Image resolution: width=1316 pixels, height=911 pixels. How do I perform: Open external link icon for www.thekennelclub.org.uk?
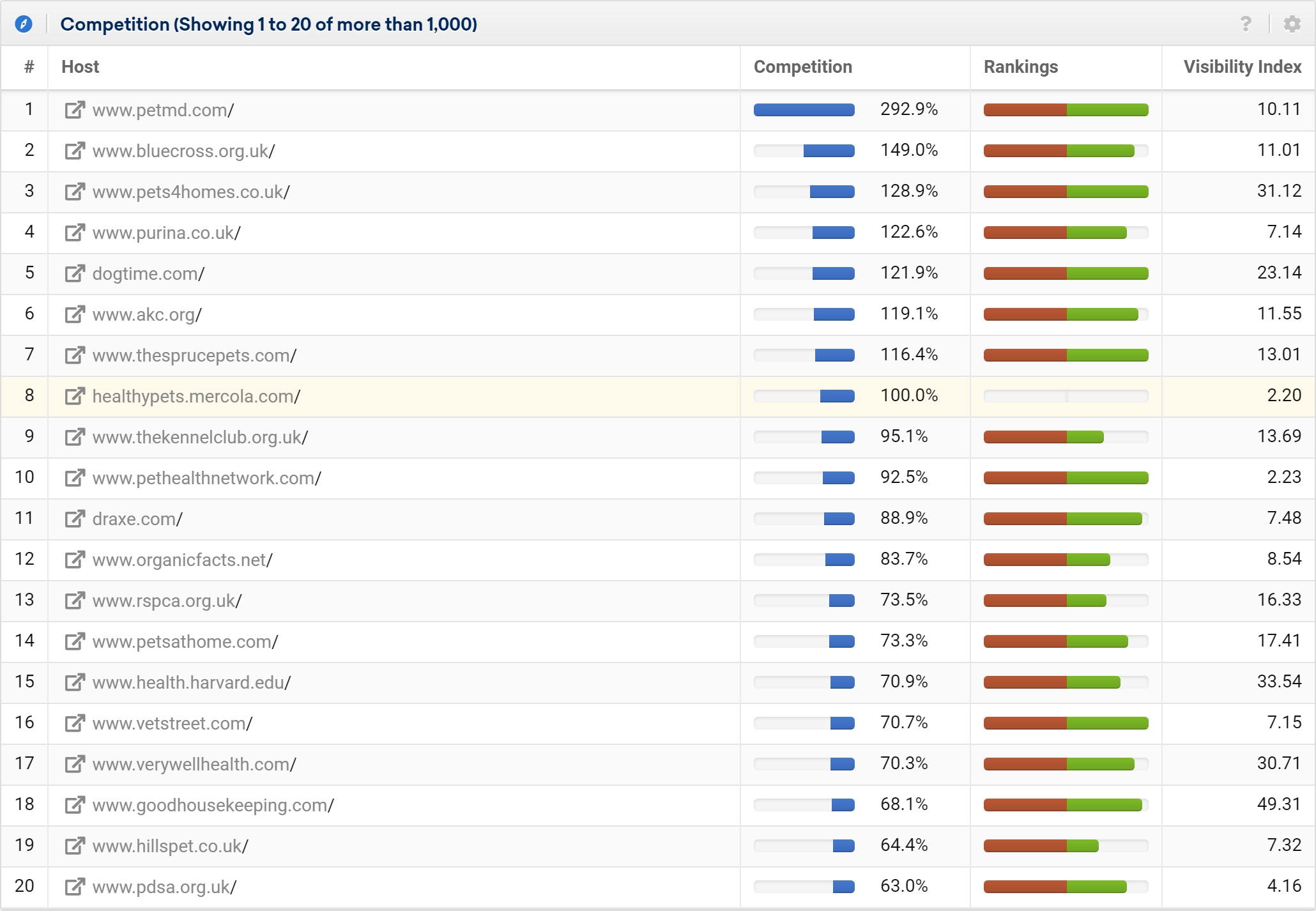click(75, 437)
